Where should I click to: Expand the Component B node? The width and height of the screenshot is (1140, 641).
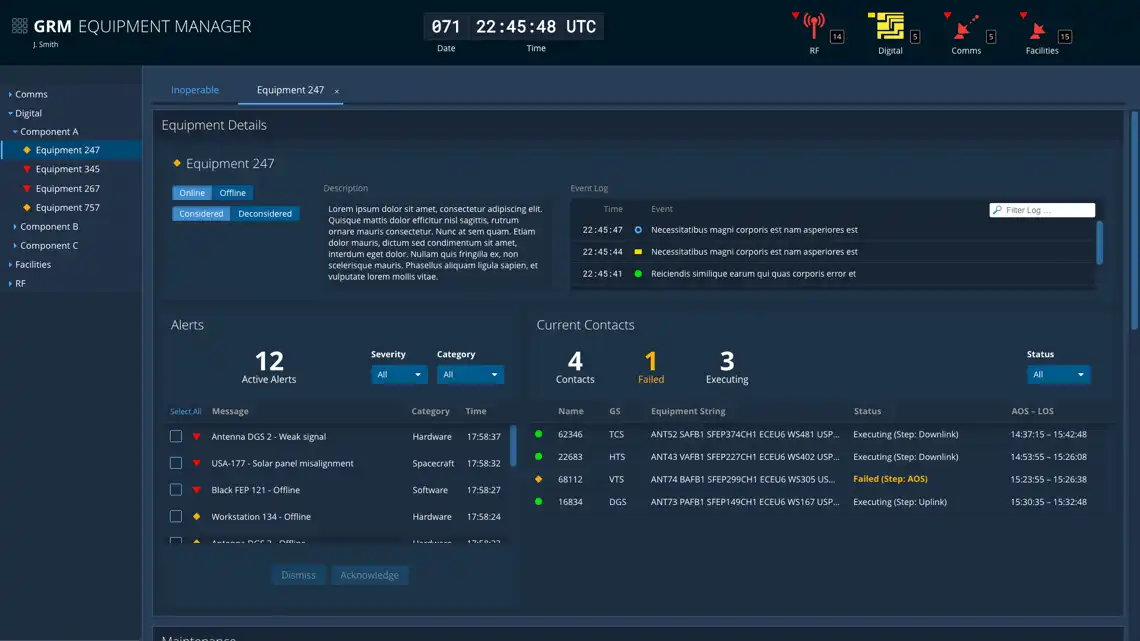[x=15, y=227]
